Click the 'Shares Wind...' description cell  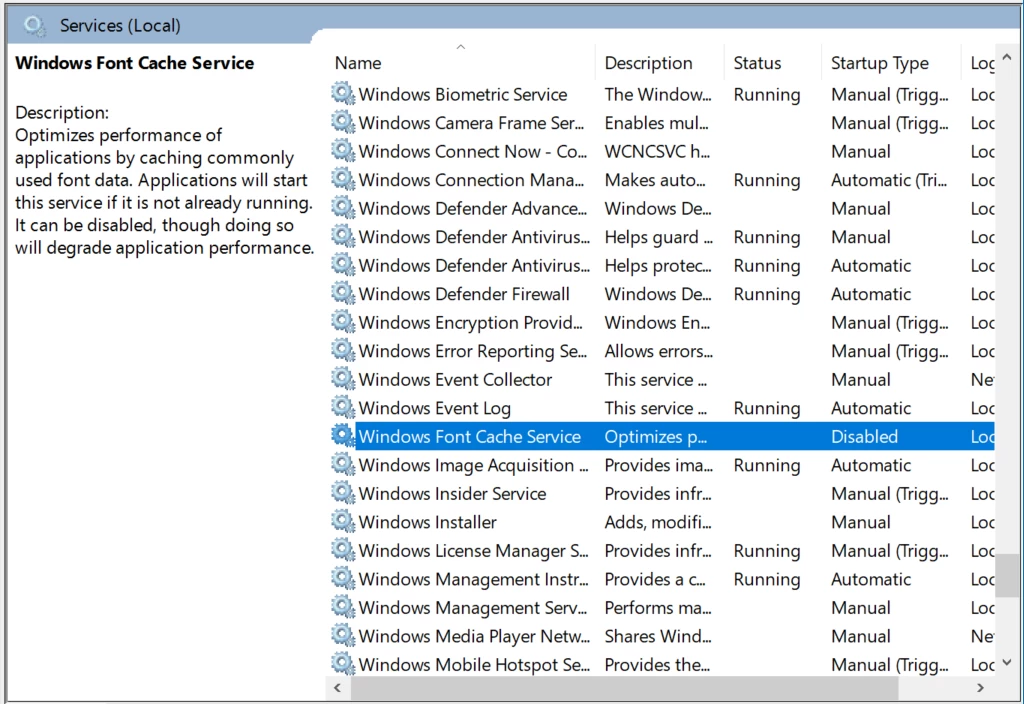(x=658, y=636)
